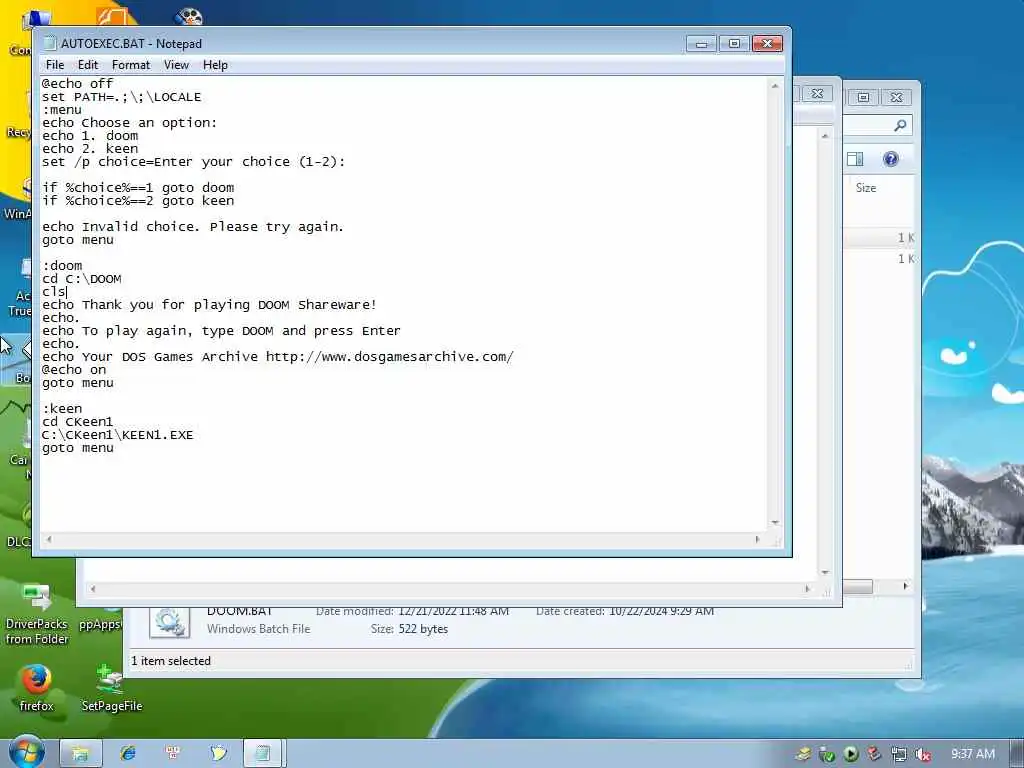1024x768 pixels.
Task: Click 'if %choice%==2 goto keen' line
Action: click(138, 200)
